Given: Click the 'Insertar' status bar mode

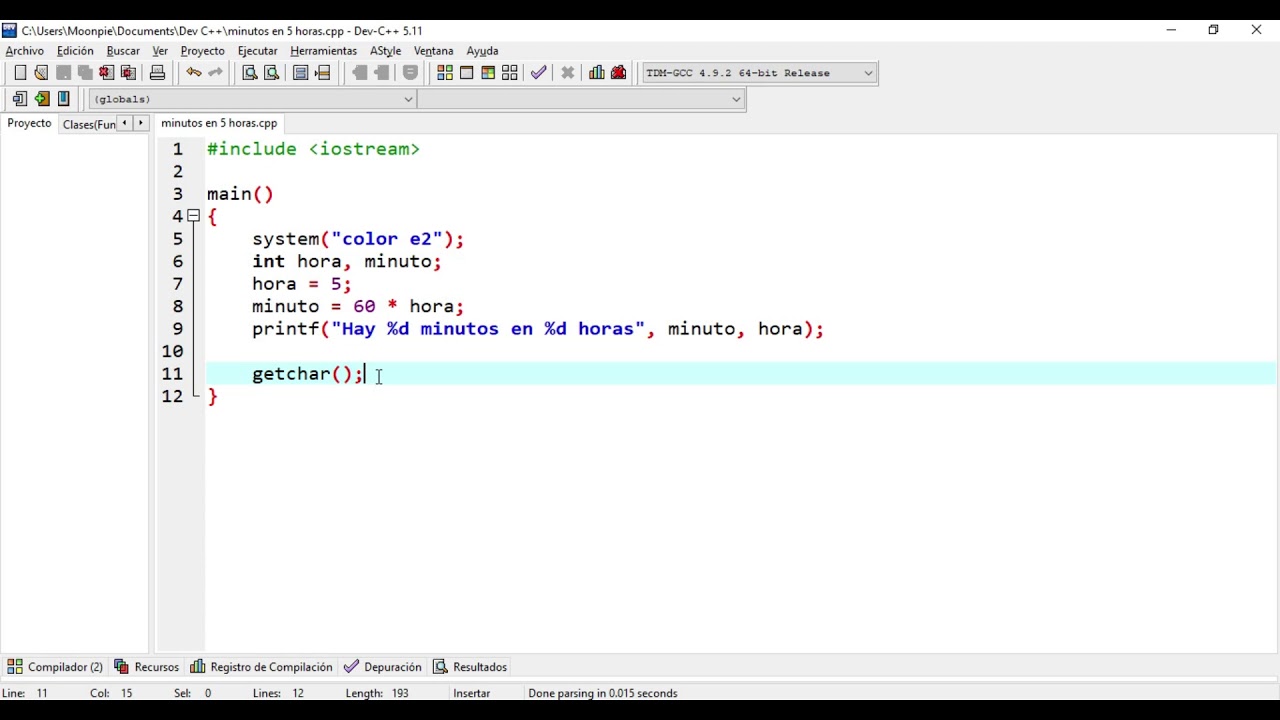Looking at the screenshot, I should 471,693.
